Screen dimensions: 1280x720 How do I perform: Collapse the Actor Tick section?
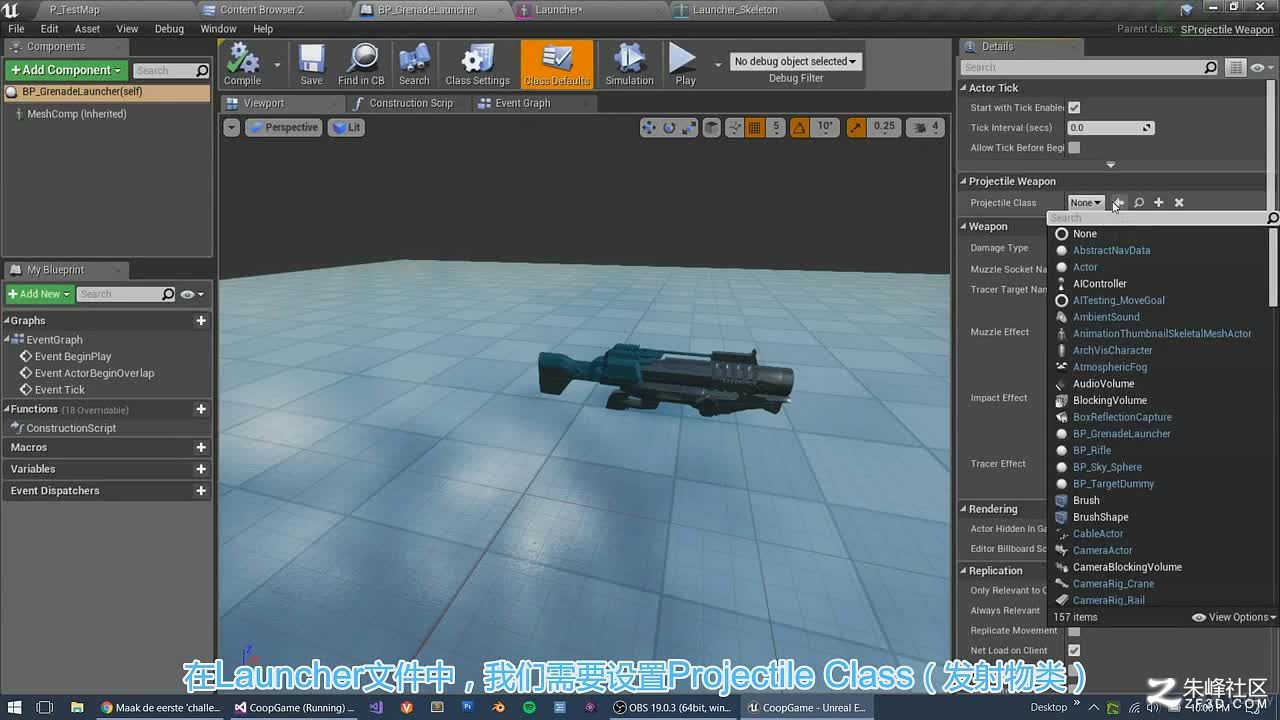[964, 88]
